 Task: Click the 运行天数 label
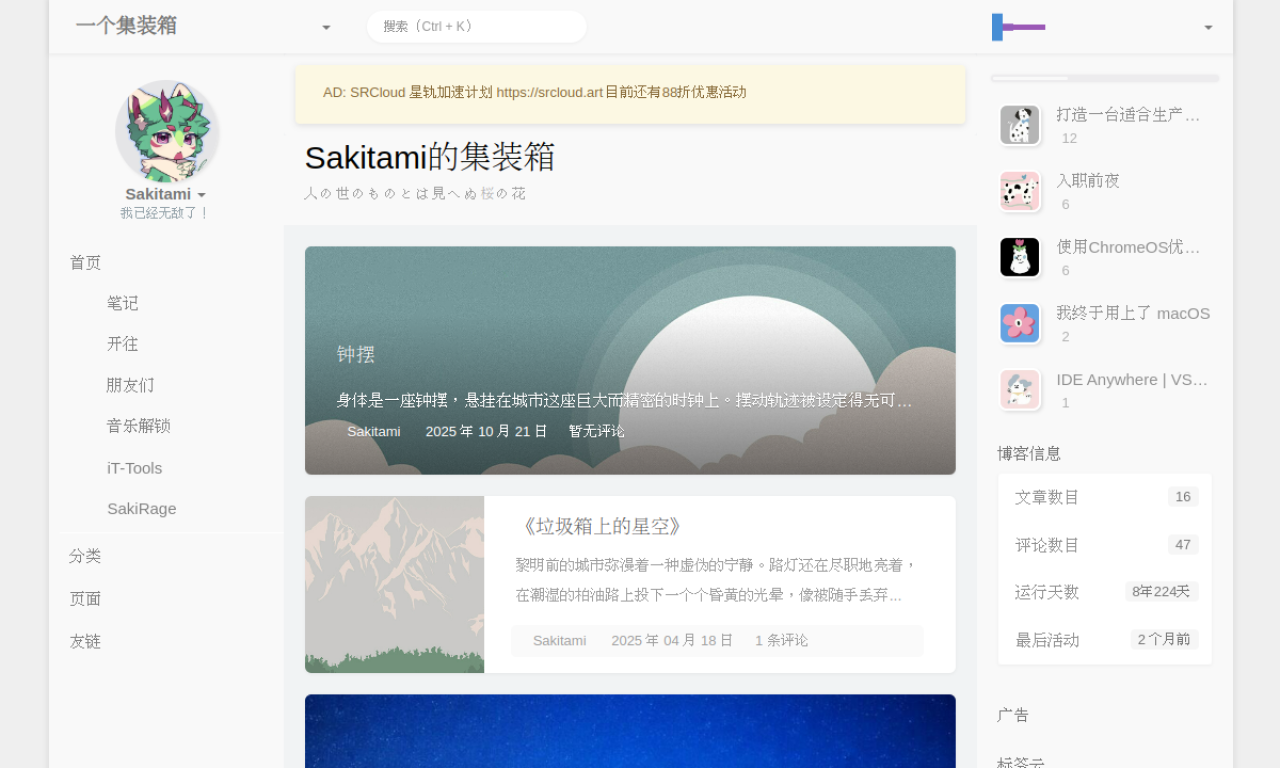(1047, 592)
